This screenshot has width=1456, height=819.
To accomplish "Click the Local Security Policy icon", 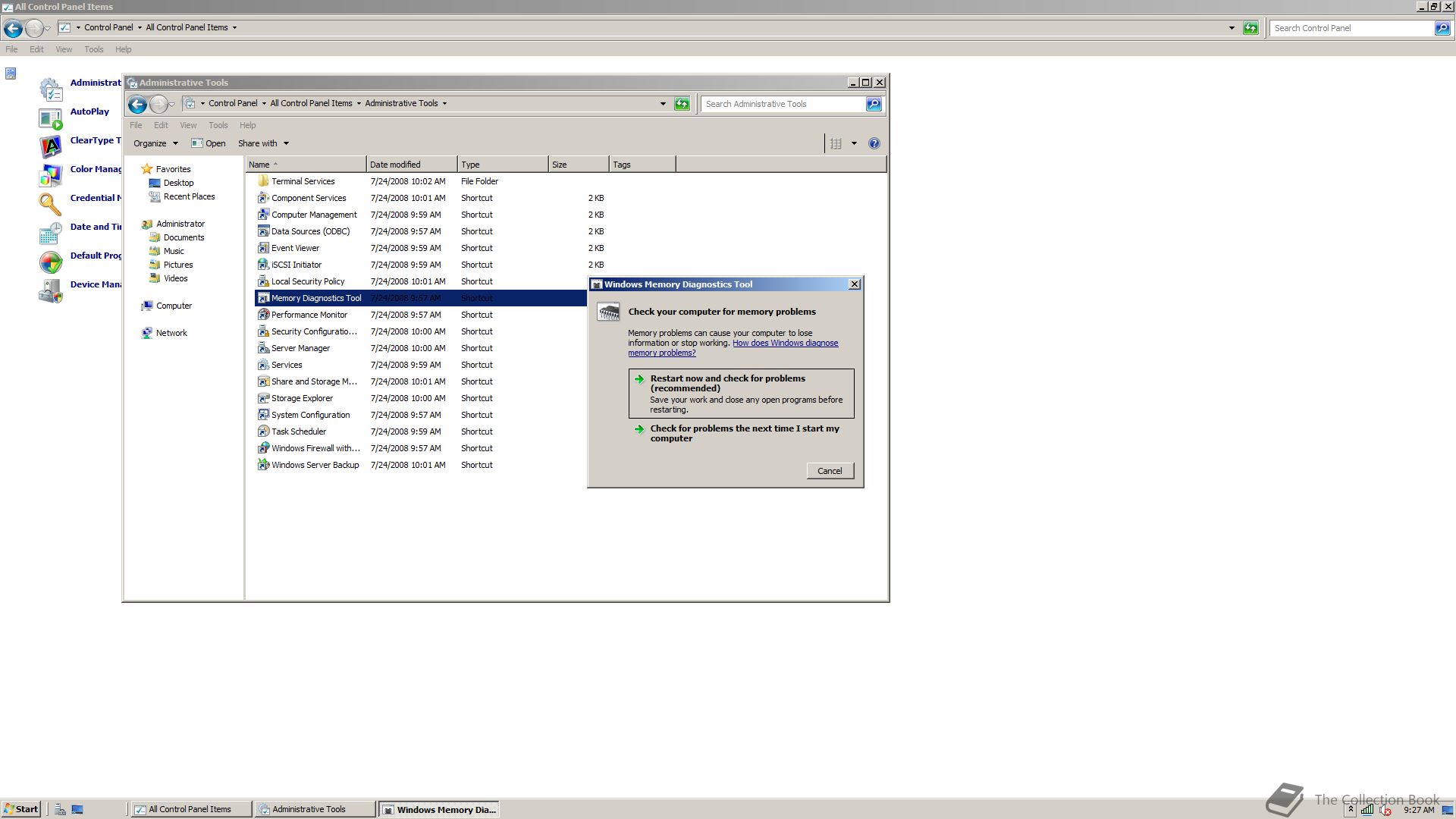I will coord(263,281).
